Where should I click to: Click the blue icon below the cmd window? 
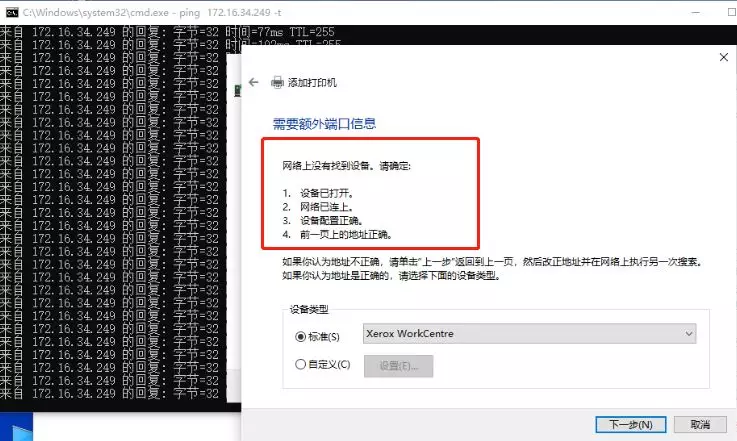pyautogui.click(x=17, y=427)
